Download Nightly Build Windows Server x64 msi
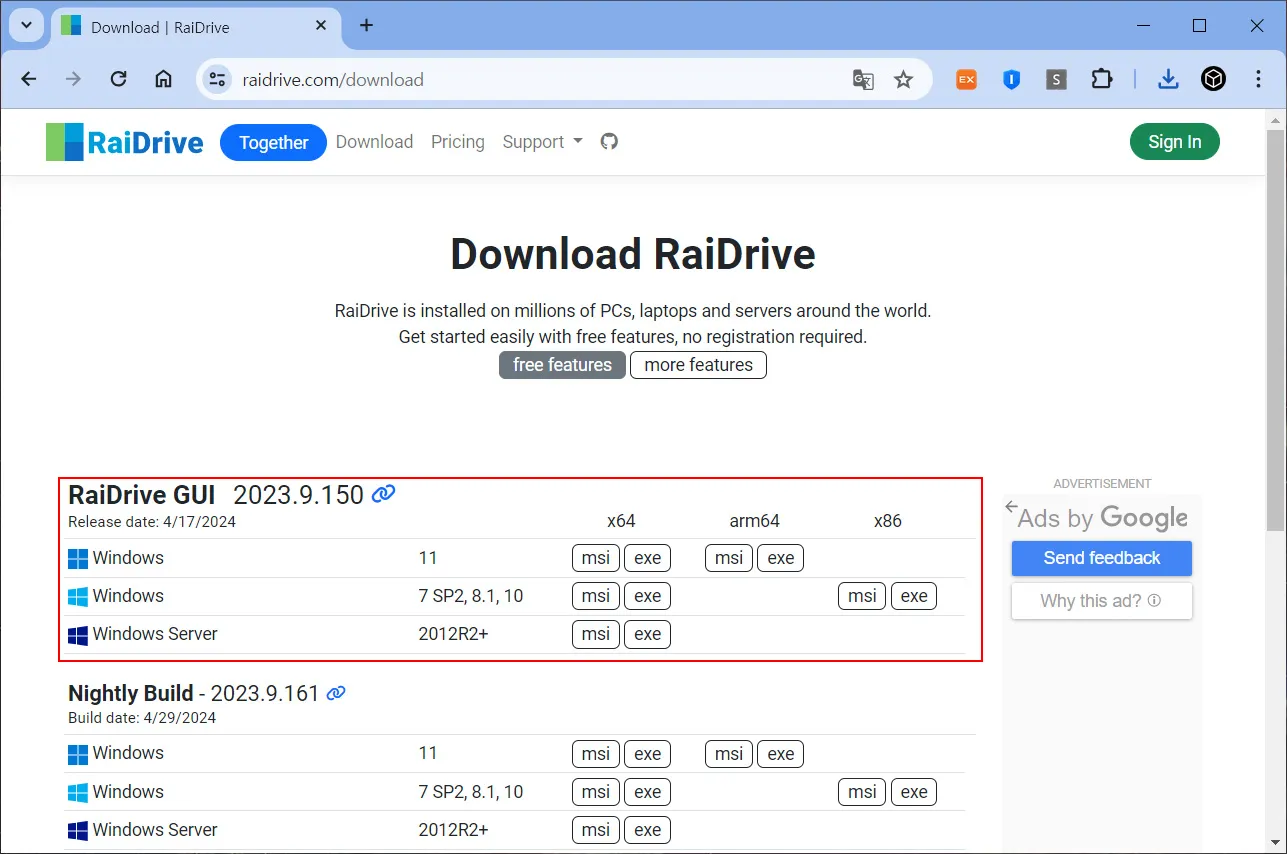 (x=596, y=830)
